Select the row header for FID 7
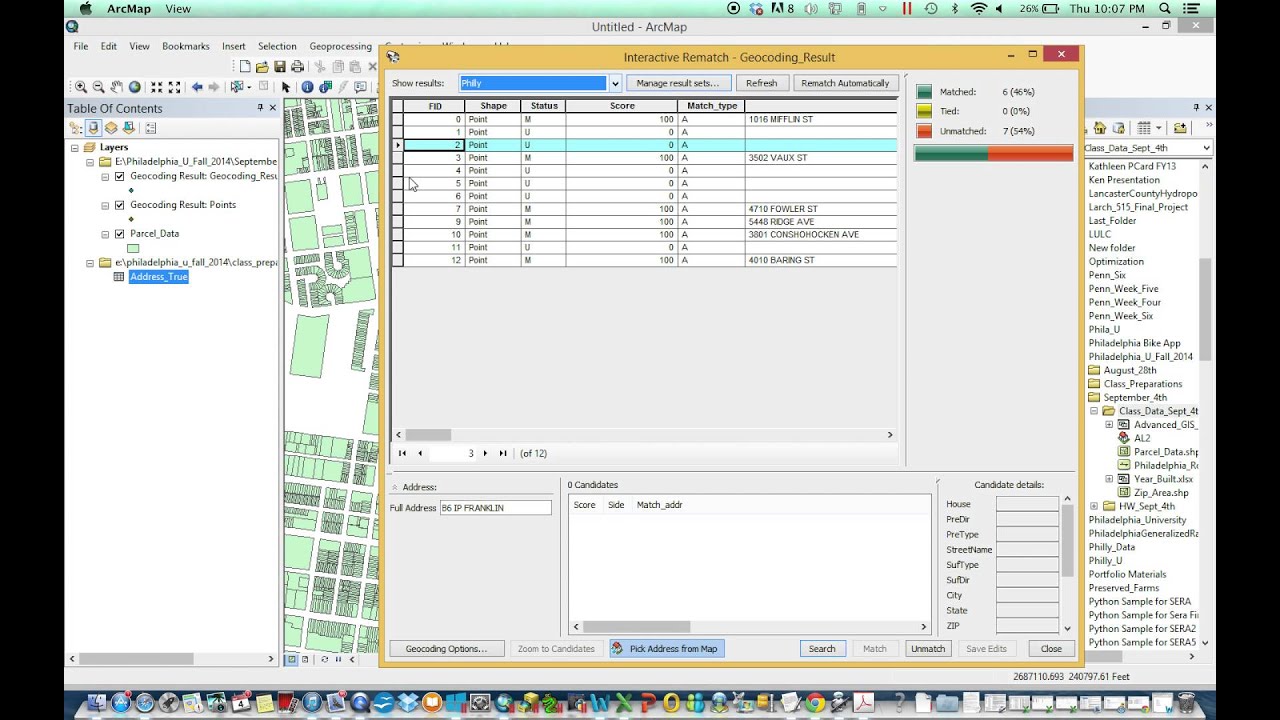This screenshot has height=720, width=1280. pyautogui.click(x=397, y=209)
